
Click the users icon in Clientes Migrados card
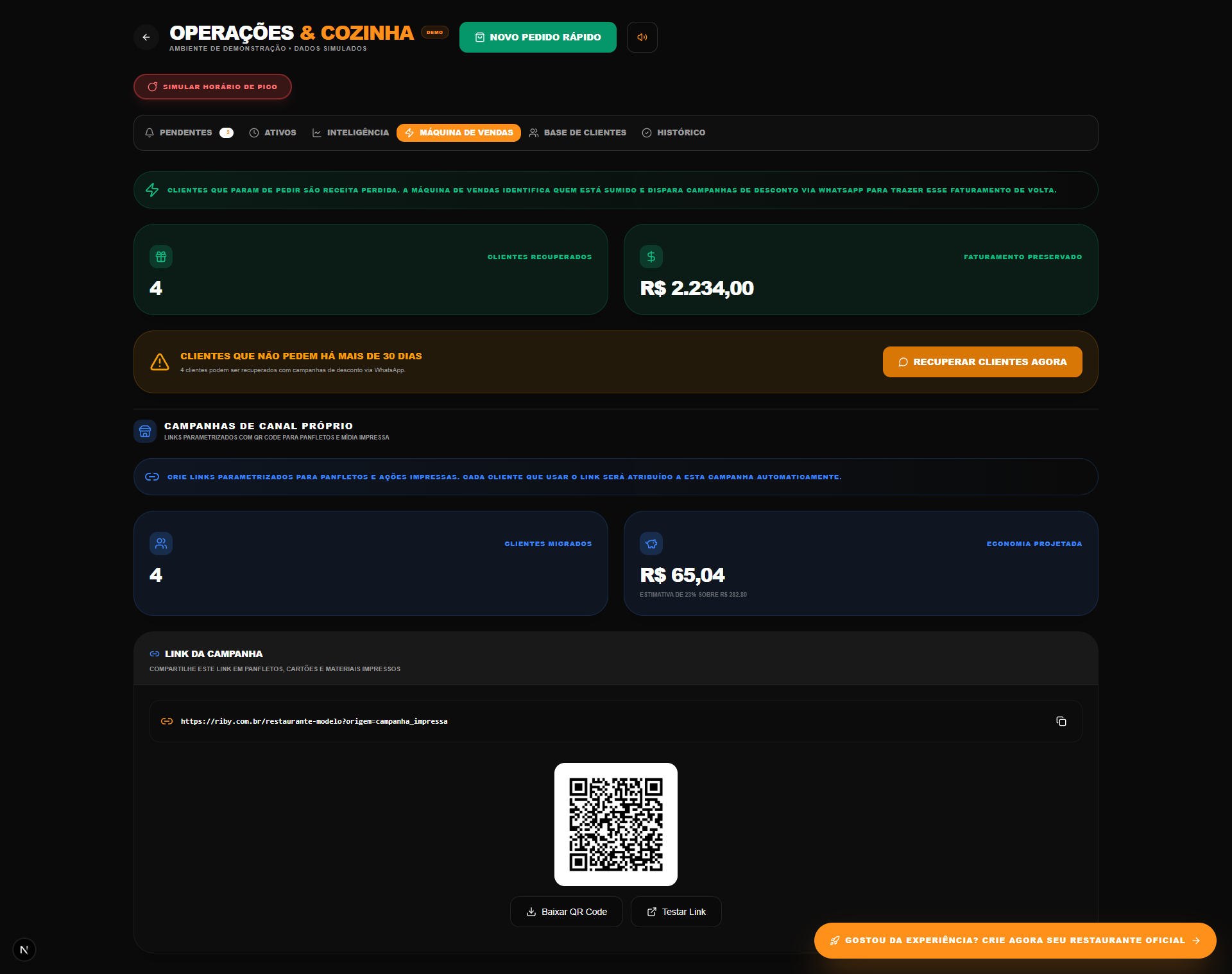(x=161, y=543)
